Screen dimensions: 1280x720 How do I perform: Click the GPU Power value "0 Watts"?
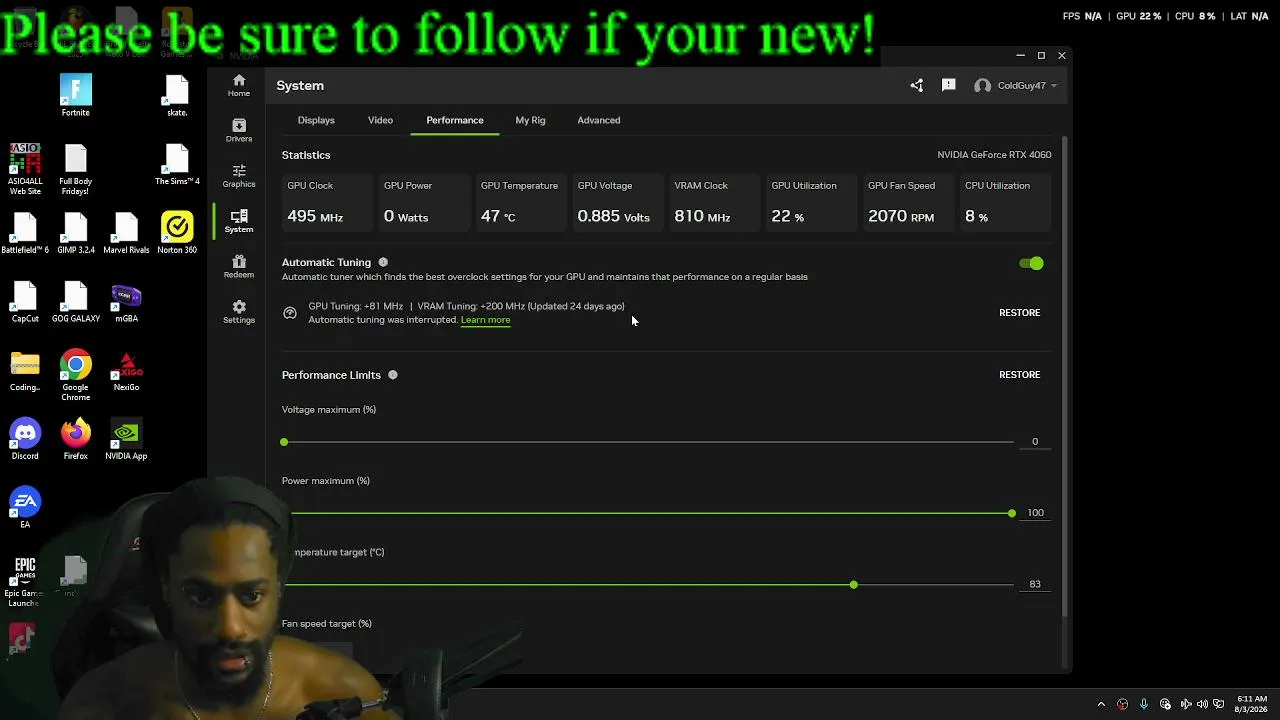[x=406, y=216]
